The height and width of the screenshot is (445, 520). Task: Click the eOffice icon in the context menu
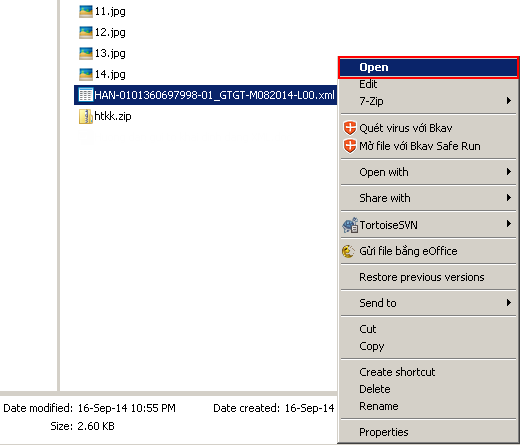(x=349, y=251)
